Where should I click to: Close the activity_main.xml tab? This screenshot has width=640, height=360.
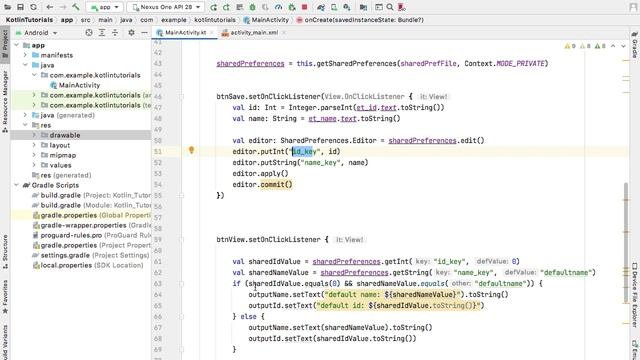coord(284,32)
